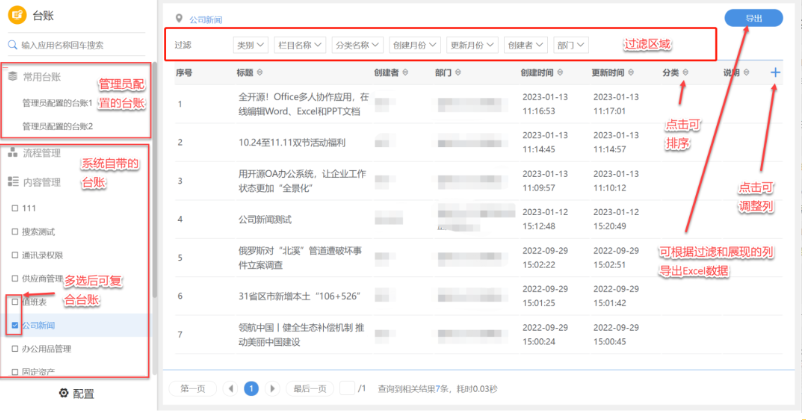Screen dimensions: 806x420
Task: Click the 第一页 button
Action: tap(193, 389)
